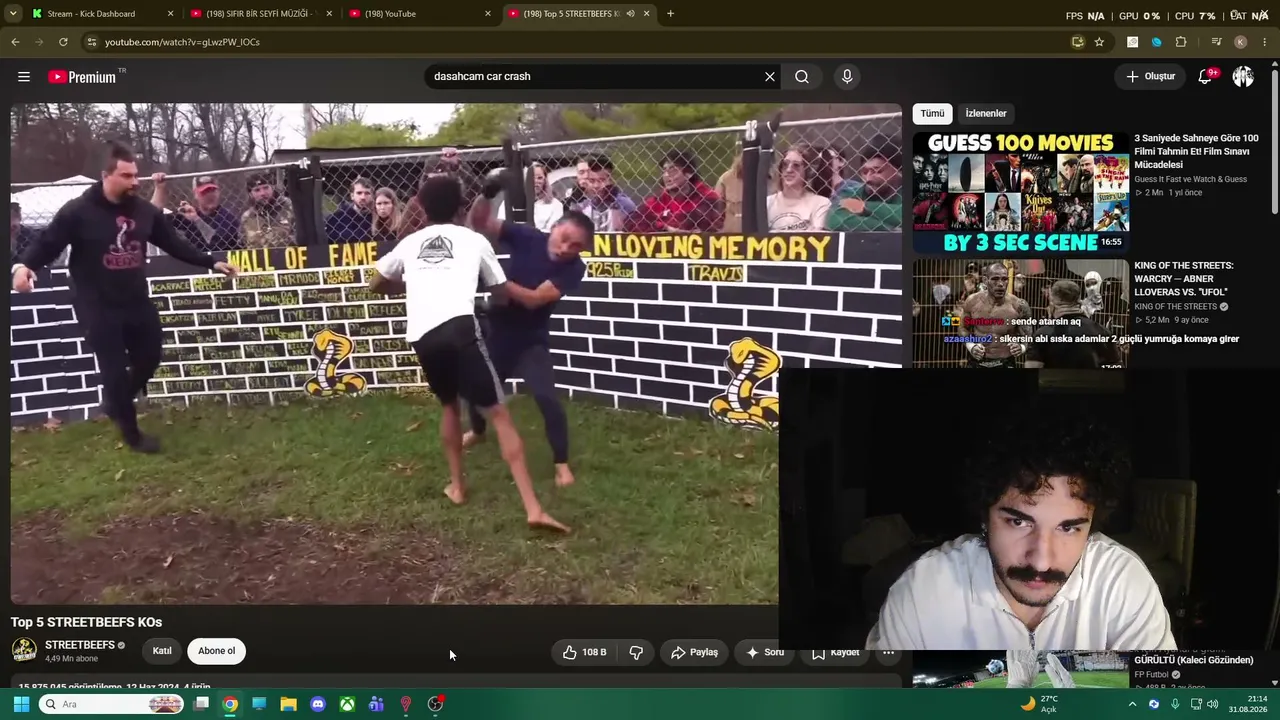Open King of the Streets Warcry thumbnail
Viewport: 1280px width, 720px height.
pyautogui.click(x=1020, y=314)
